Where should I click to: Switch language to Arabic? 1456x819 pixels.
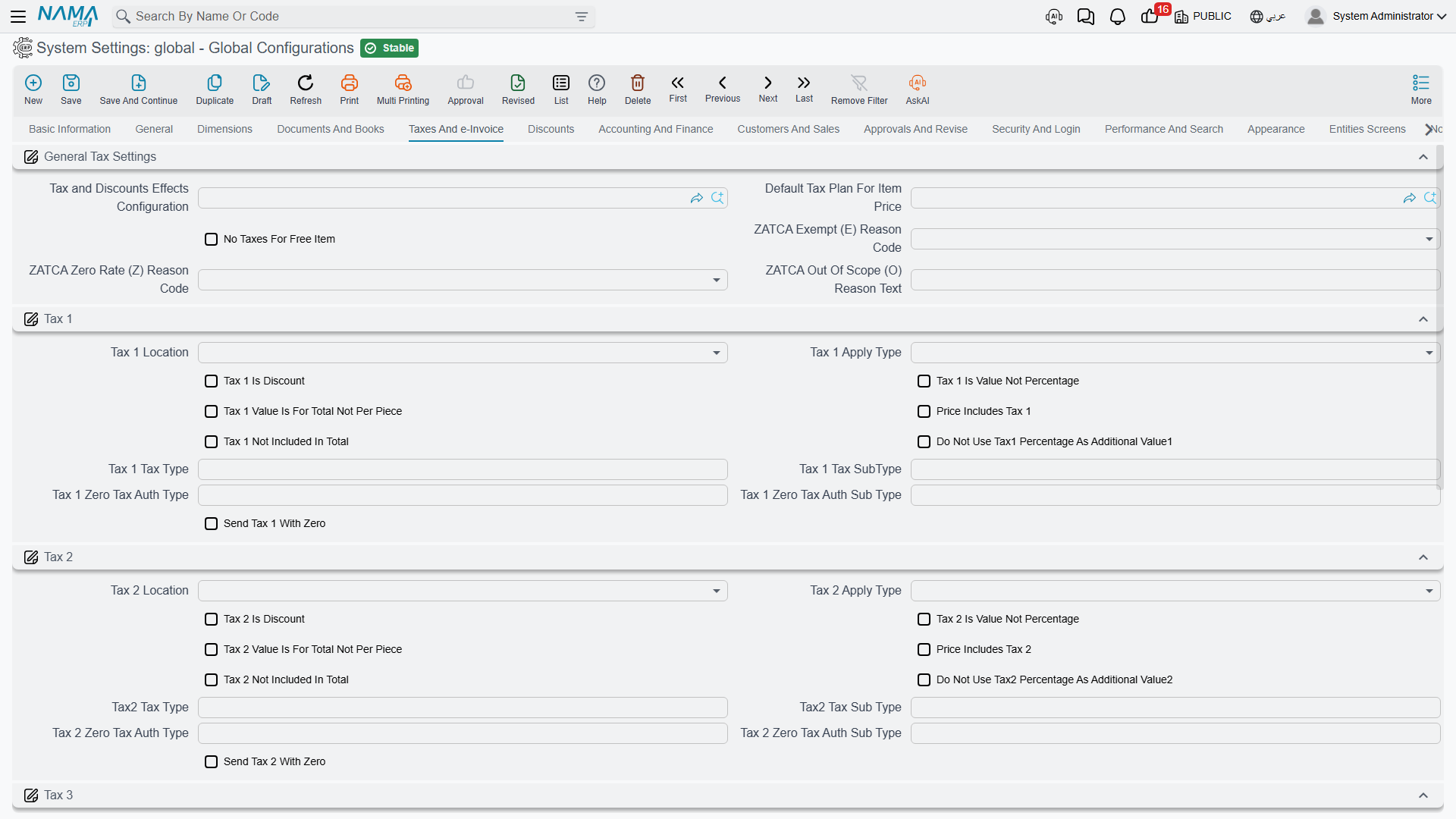[x=1267, y=17]
